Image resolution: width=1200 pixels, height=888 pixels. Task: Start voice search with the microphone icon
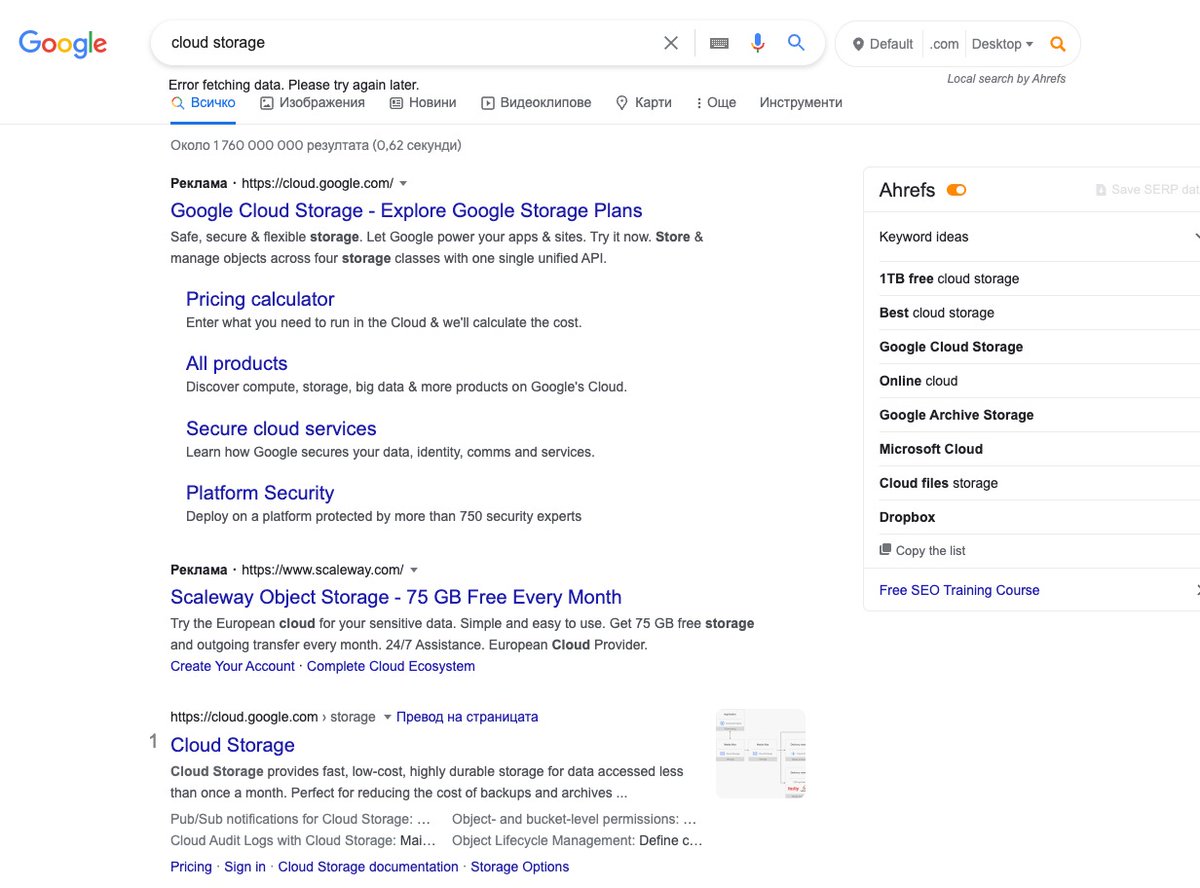coord(758,43)
